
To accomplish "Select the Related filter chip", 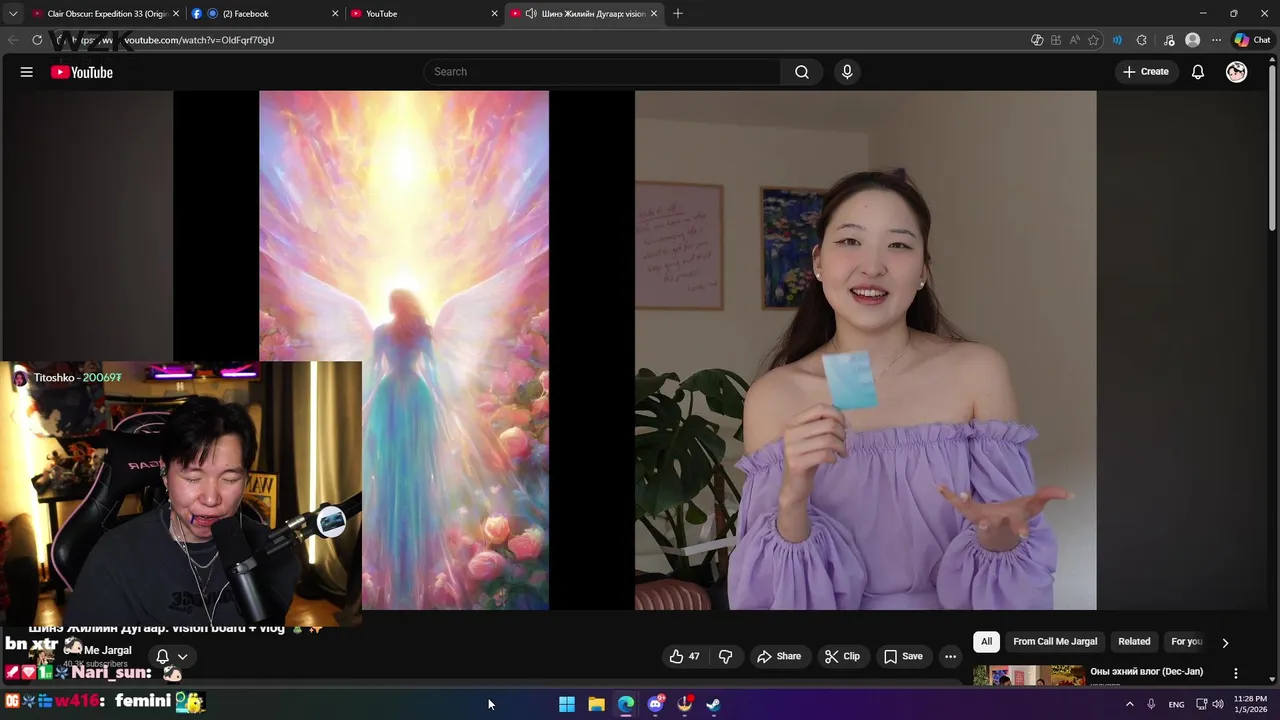I will [x=1134, y=642].
